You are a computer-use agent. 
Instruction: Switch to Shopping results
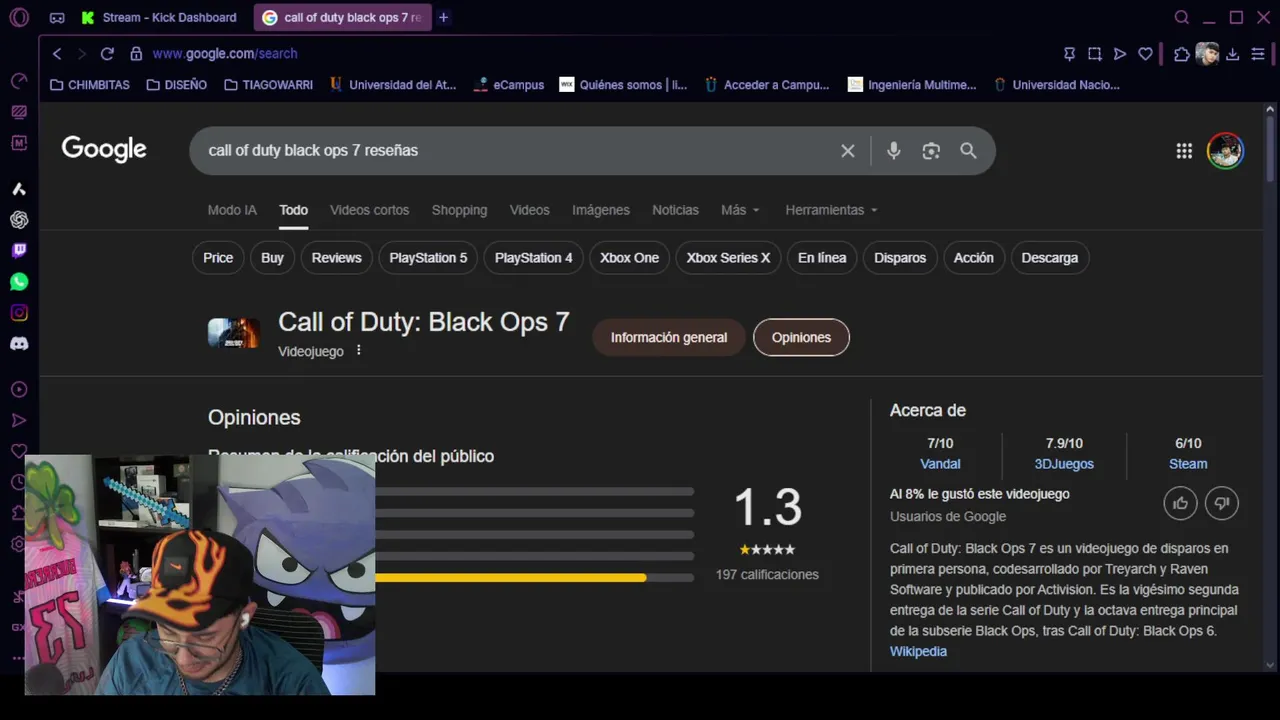point(459,210)
